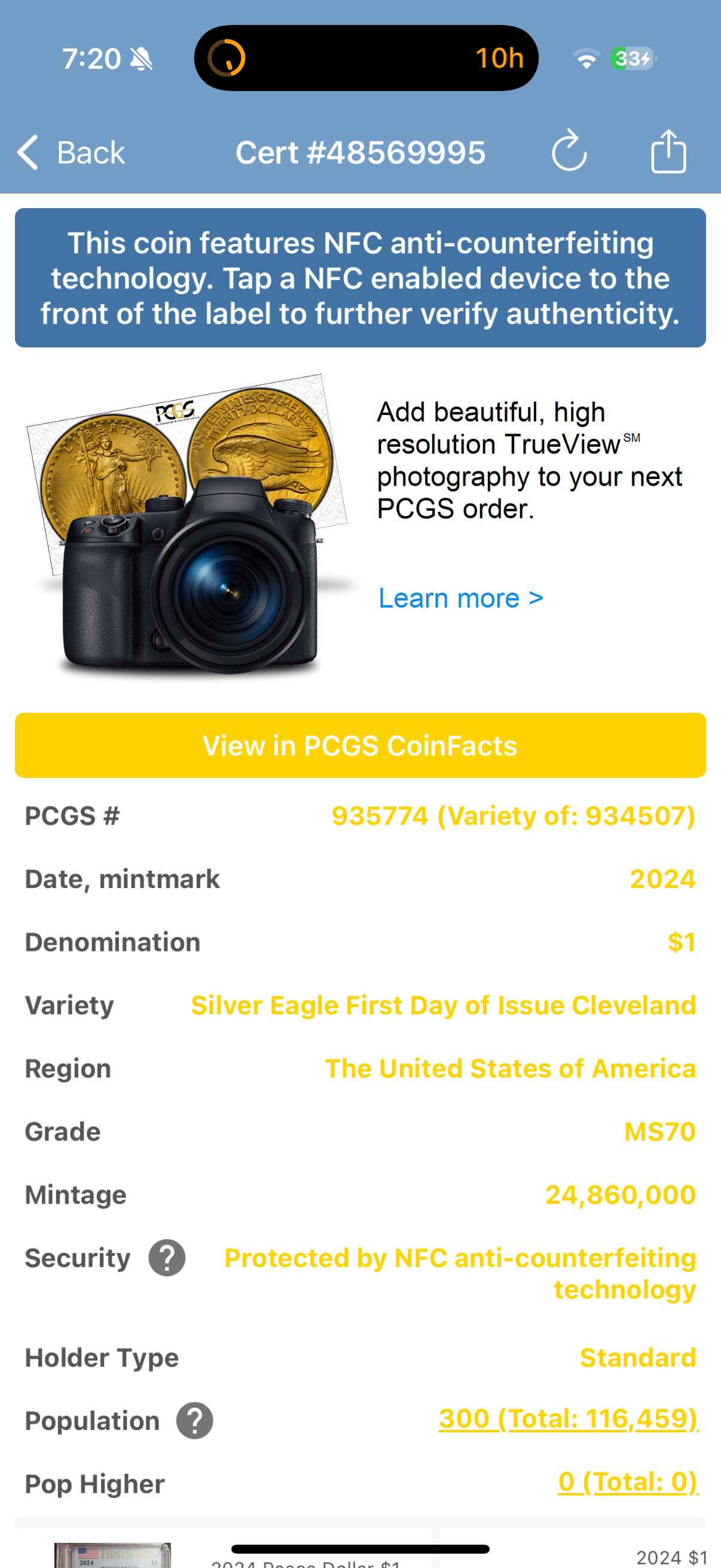Tap the NFC anti-counterfeiting banner
The height and width of the screenshot is (1568, 721).
click(360, 278)
